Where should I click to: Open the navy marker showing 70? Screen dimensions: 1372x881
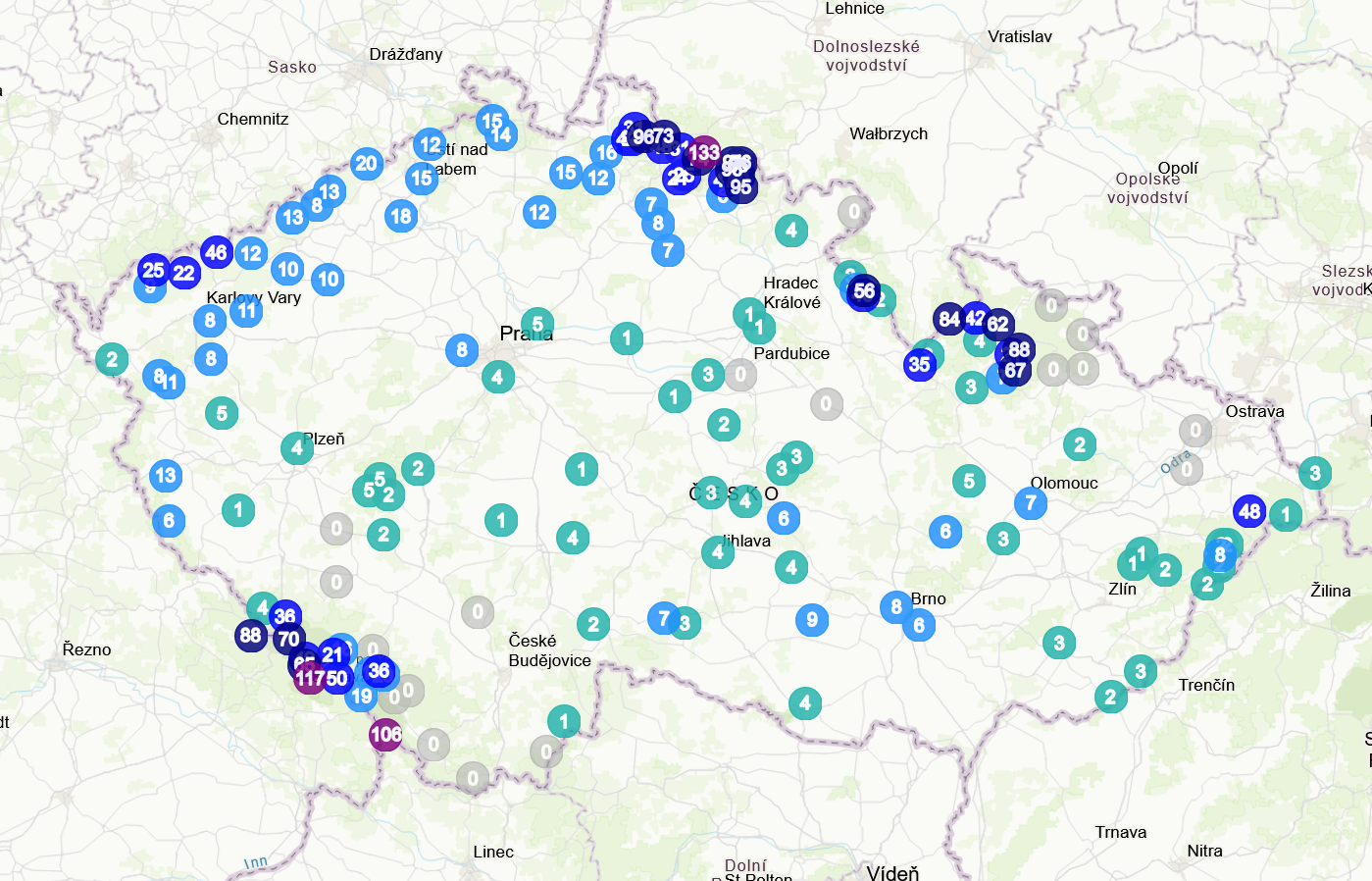(x=288, y=640)
